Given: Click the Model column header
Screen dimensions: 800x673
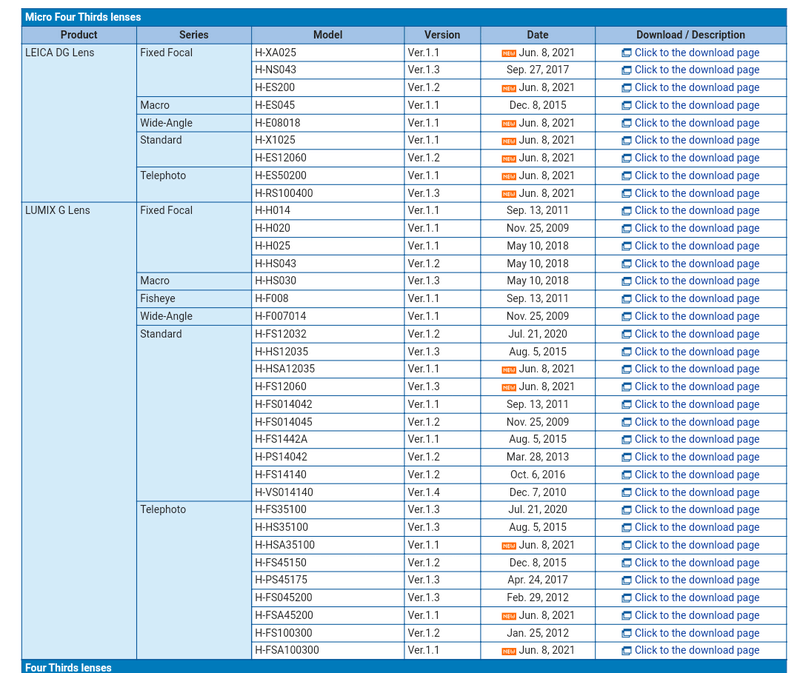Looking at the screenshot, I should pos(328,35).
